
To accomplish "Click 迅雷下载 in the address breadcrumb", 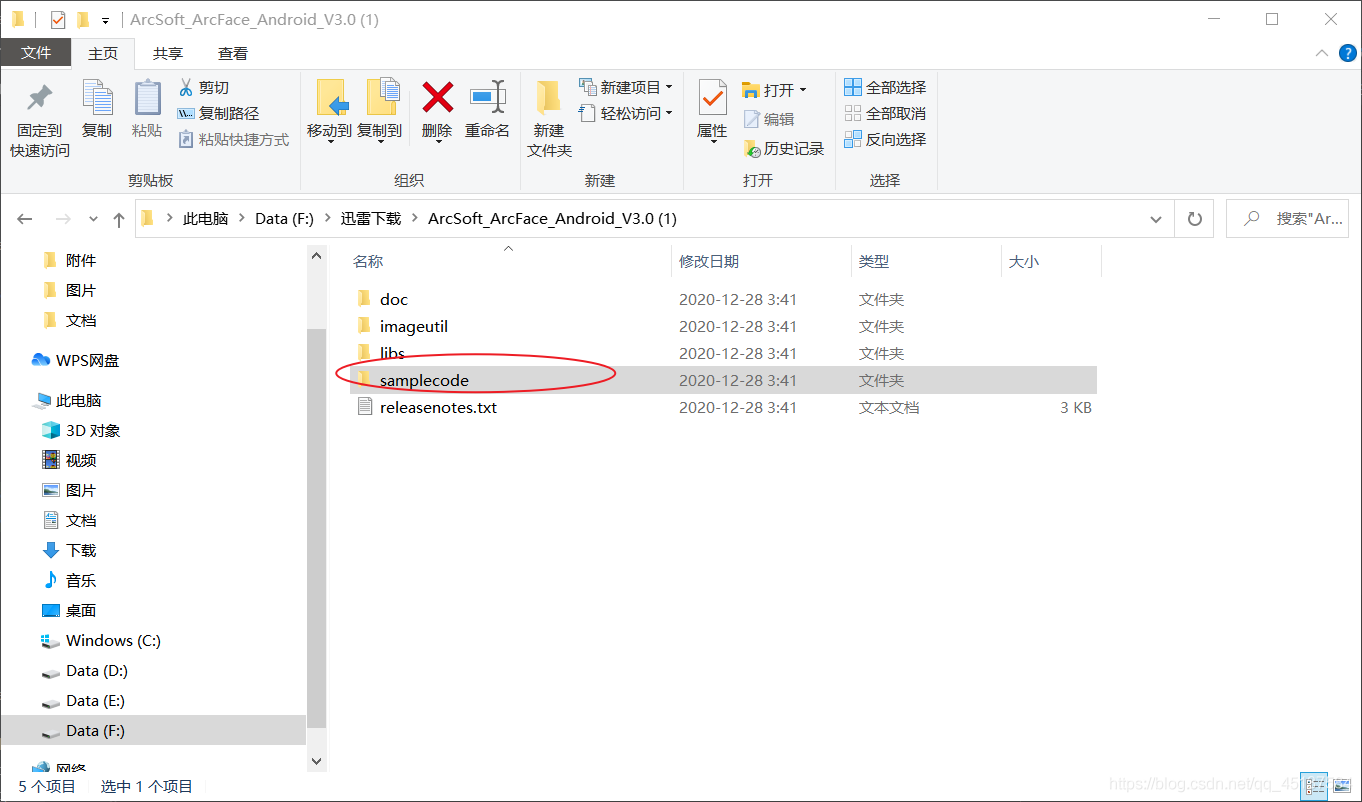I will 371,219.
